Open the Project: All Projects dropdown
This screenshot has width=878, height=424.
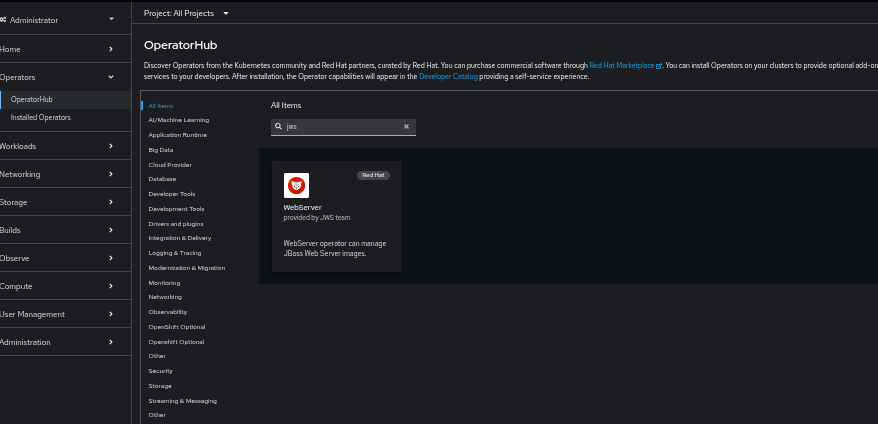point(186,13)
